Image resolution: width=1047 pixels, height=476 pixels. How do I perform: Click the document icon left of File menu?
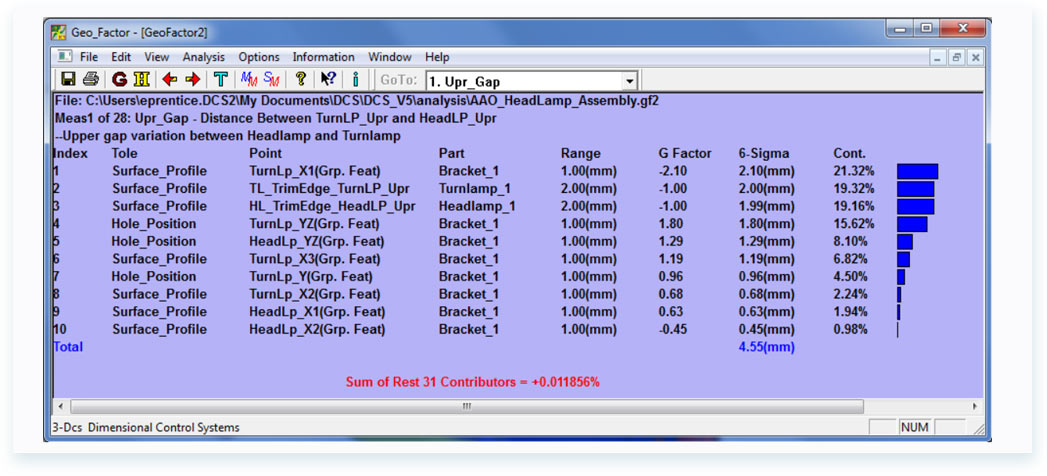pyautogui.click(x=64, y=57)
